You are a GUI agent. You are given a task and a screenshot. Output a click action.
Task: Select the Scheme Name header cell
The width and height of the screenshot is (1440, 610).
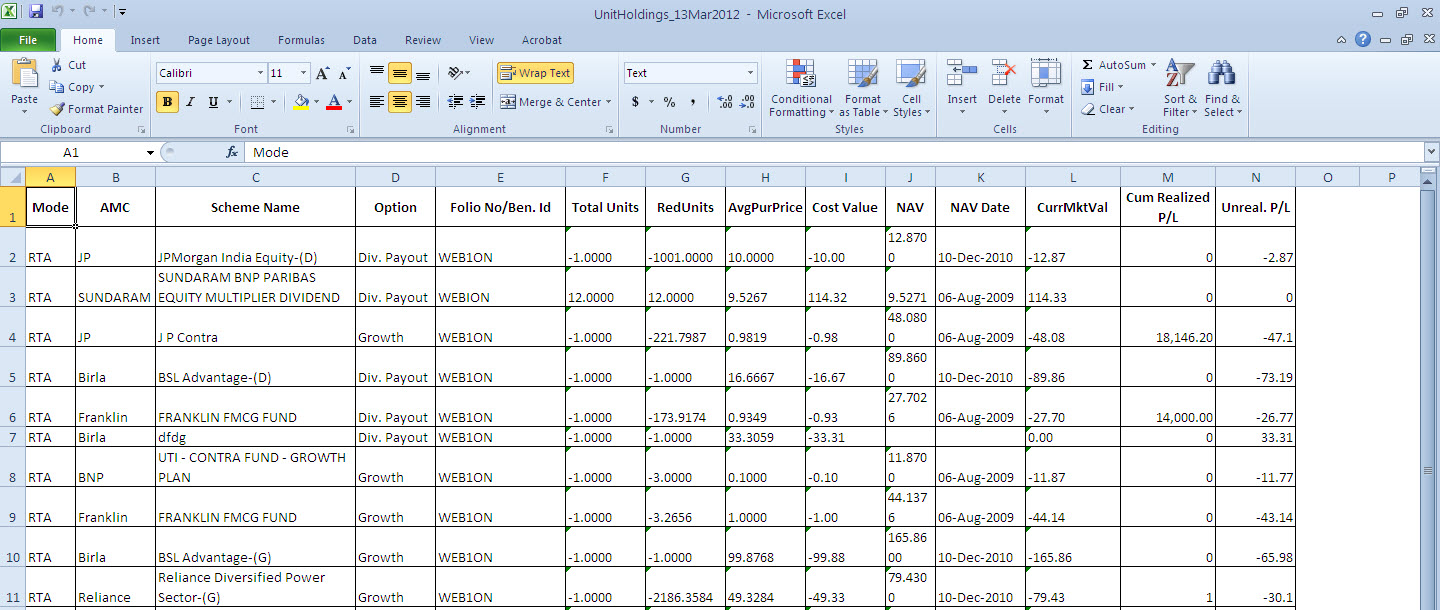click(x=255, y=207)
